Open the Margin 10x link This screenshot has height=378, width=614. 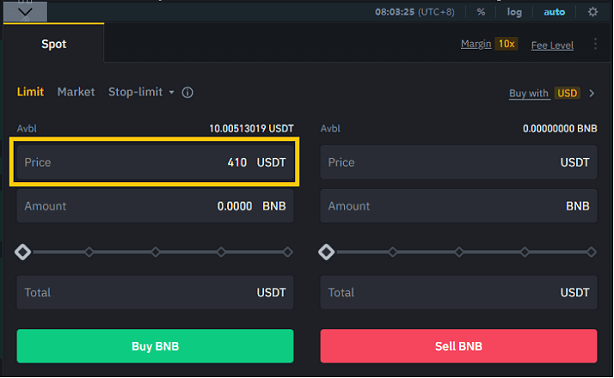pyautogui.click(x=489, y=44)
